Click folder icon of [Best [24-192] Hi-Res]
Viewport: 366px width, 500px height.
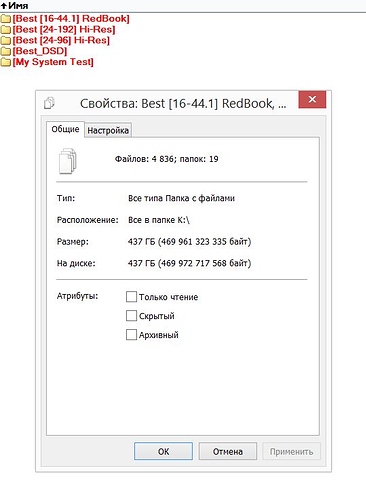(x=6, y=30)
